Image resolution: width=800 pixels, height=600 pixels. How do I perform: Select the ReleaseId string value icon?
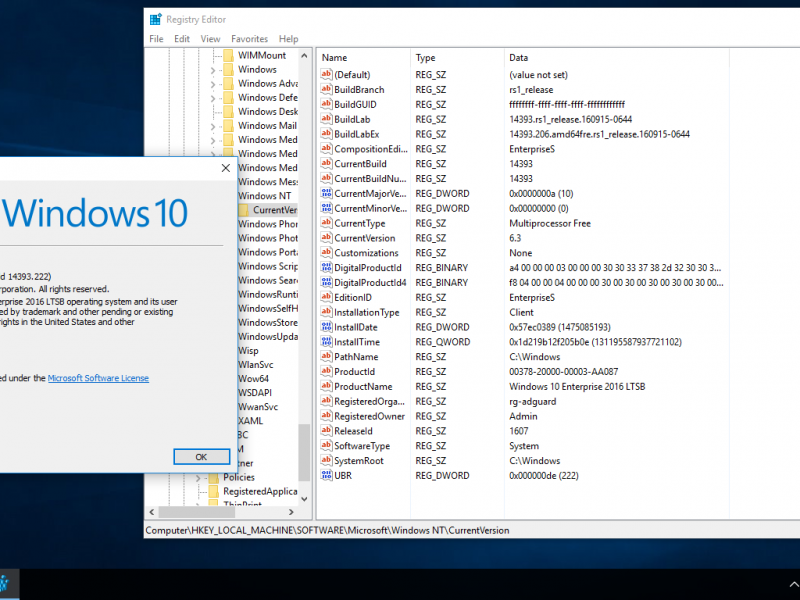[x=327, y=431]
